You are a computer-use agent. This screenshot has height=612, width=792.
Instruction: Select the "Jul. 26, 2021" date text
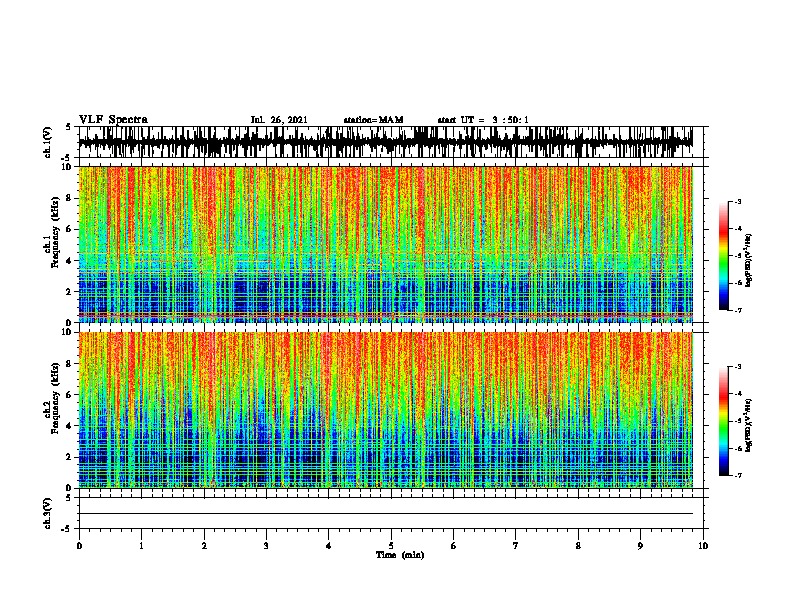coord(279,120)
